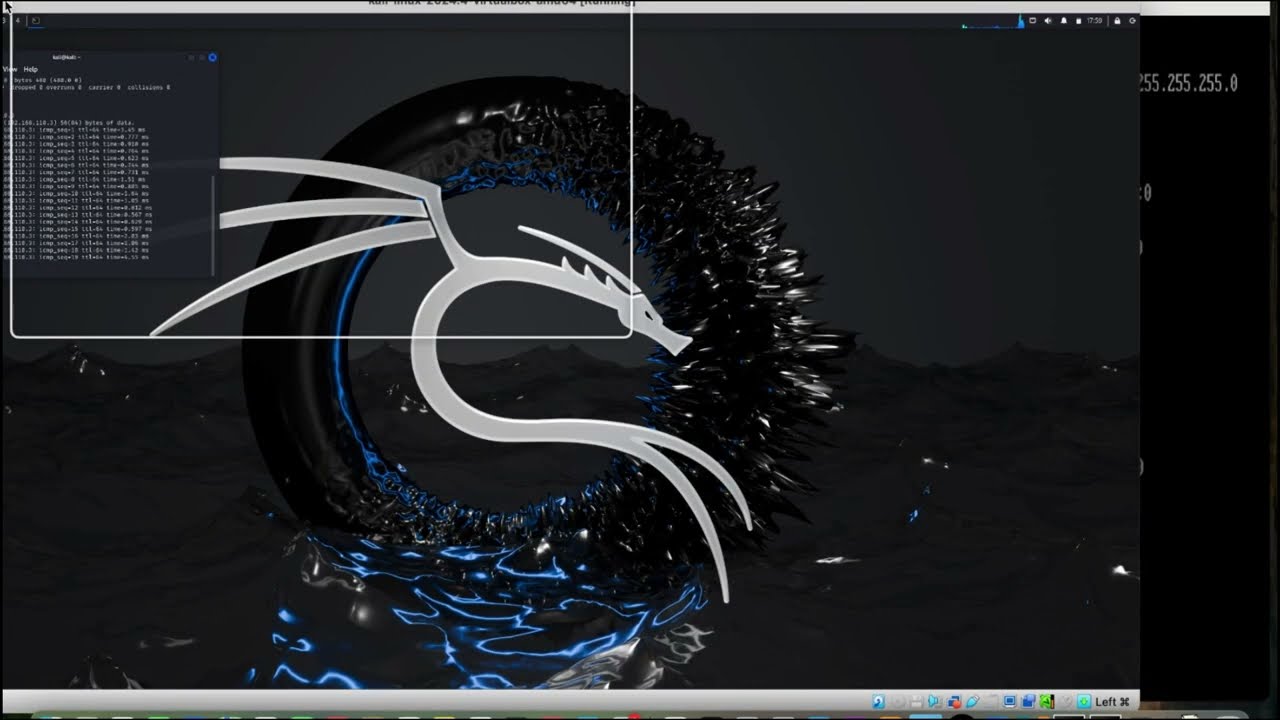This screenshot has height=720, width=1280.
Task: Open the Help menu in terminal window
Action: point(31,69)
